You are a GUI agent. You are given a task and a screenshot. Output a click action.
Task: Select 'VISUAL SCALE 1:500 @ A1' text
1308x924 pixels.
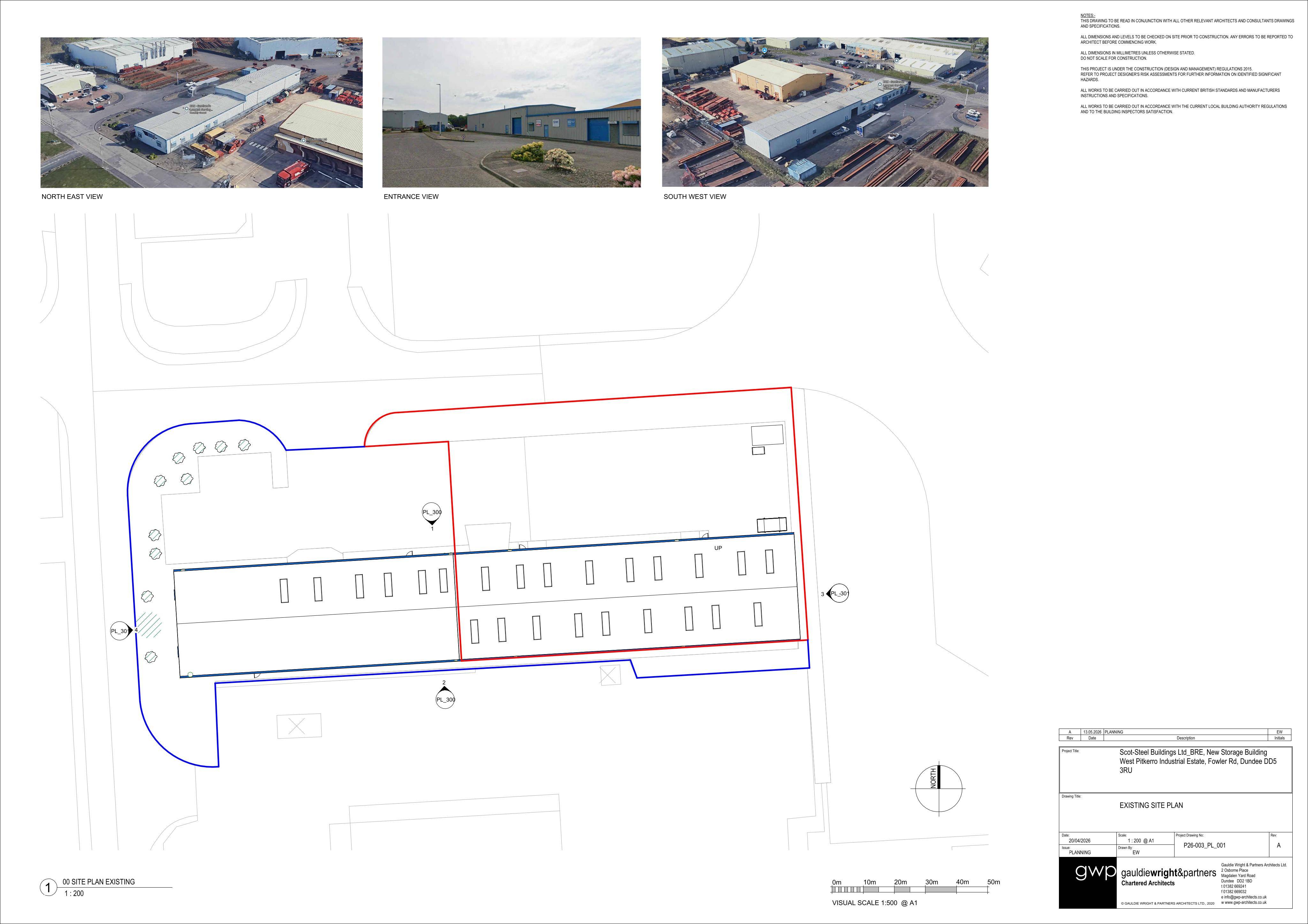874,903
